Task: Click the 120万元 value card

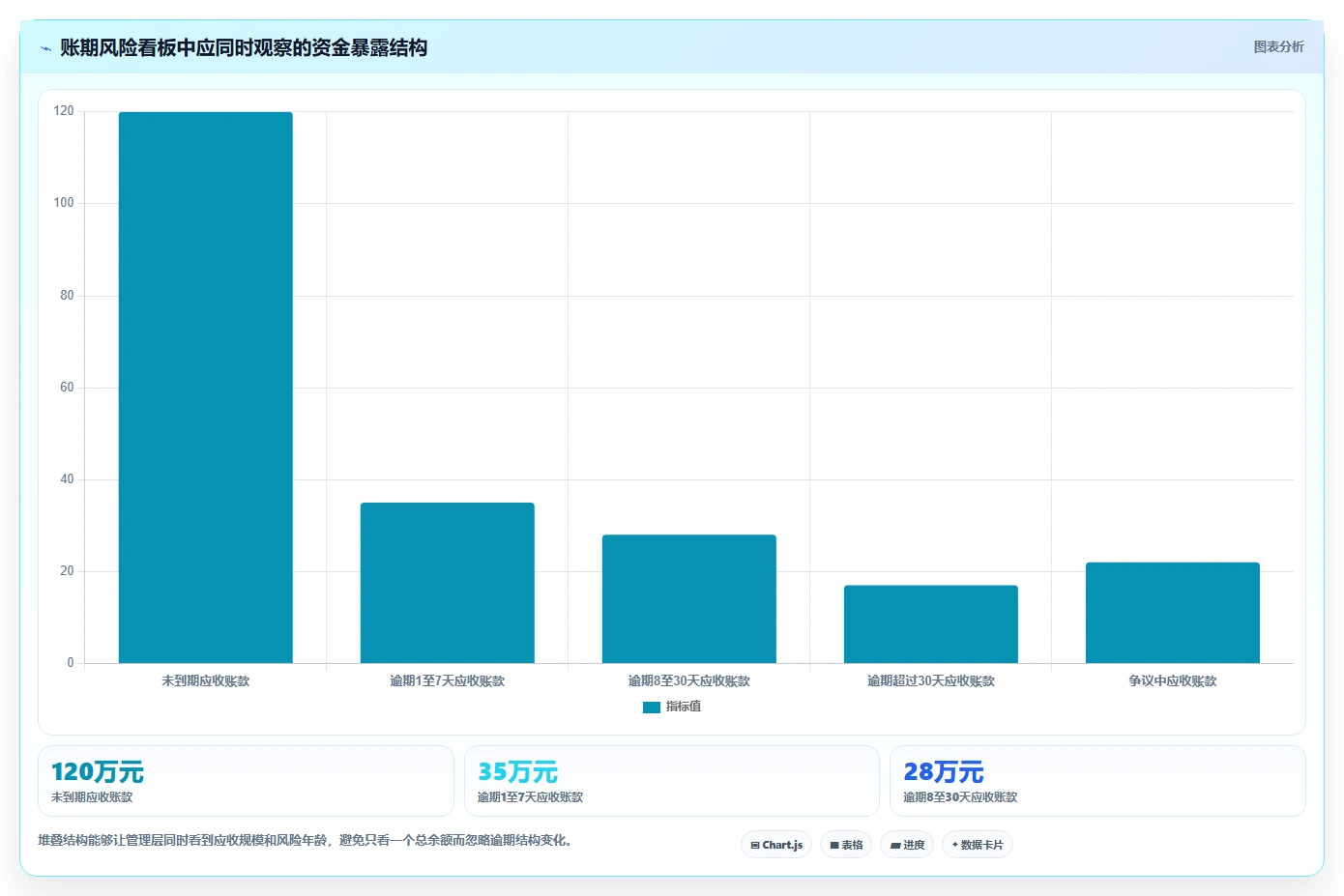Action: tap(246, 781)
